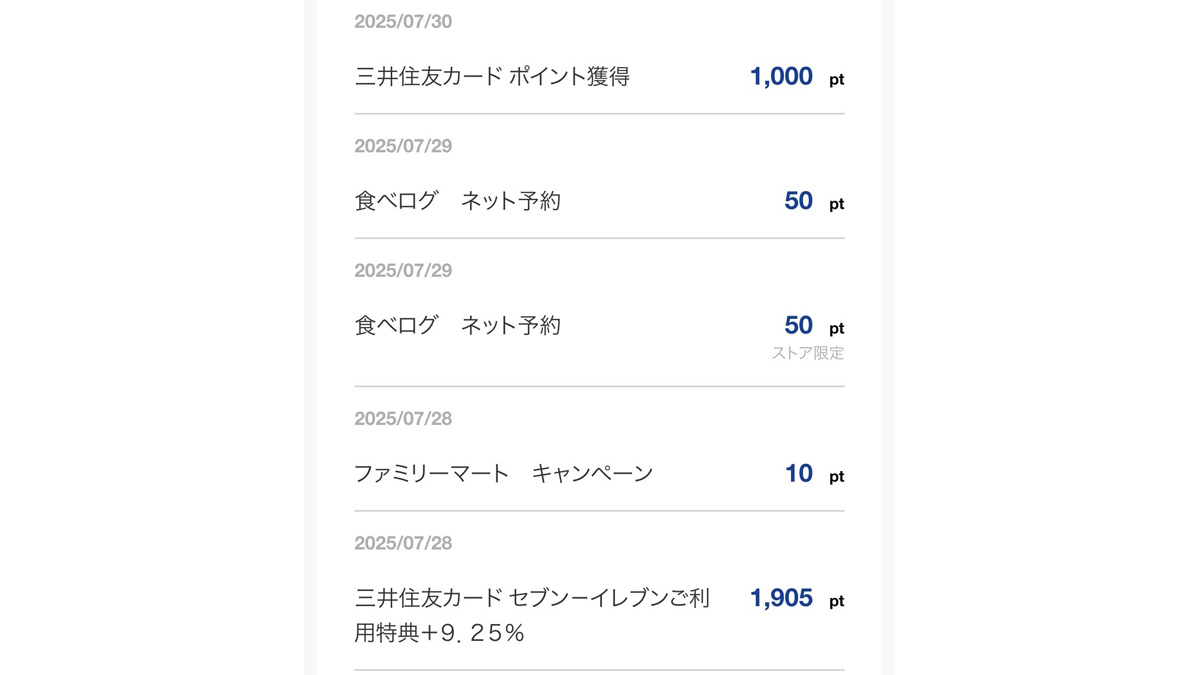Viewport: 1200px width, 675px height.
Task: Click the ストア限定 label
Action: (807, 353)
